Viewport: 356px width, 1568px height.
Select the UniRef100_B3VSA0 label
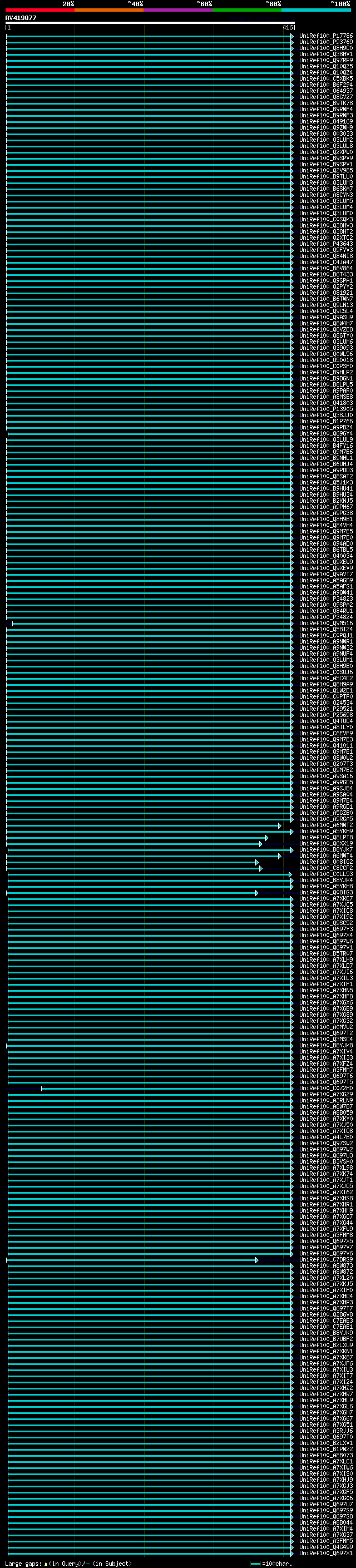pos(326,1161)
